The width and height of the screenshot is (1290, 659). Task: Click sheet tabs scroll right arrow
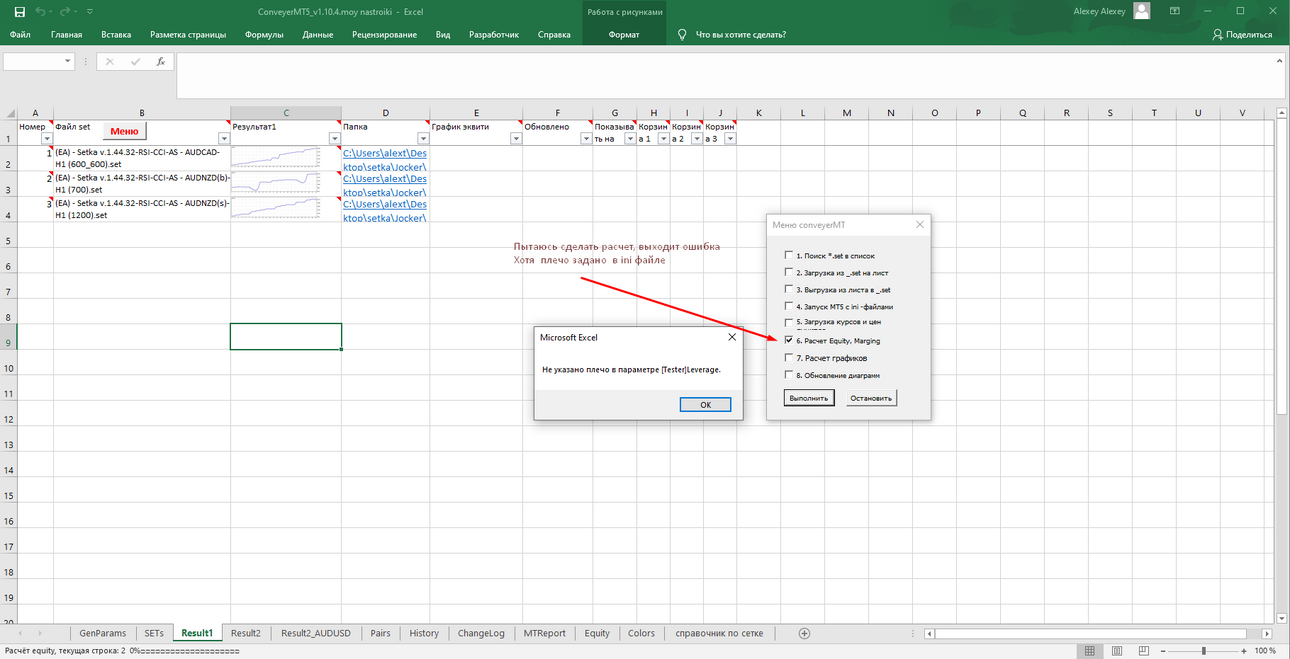tap(40, 633)
